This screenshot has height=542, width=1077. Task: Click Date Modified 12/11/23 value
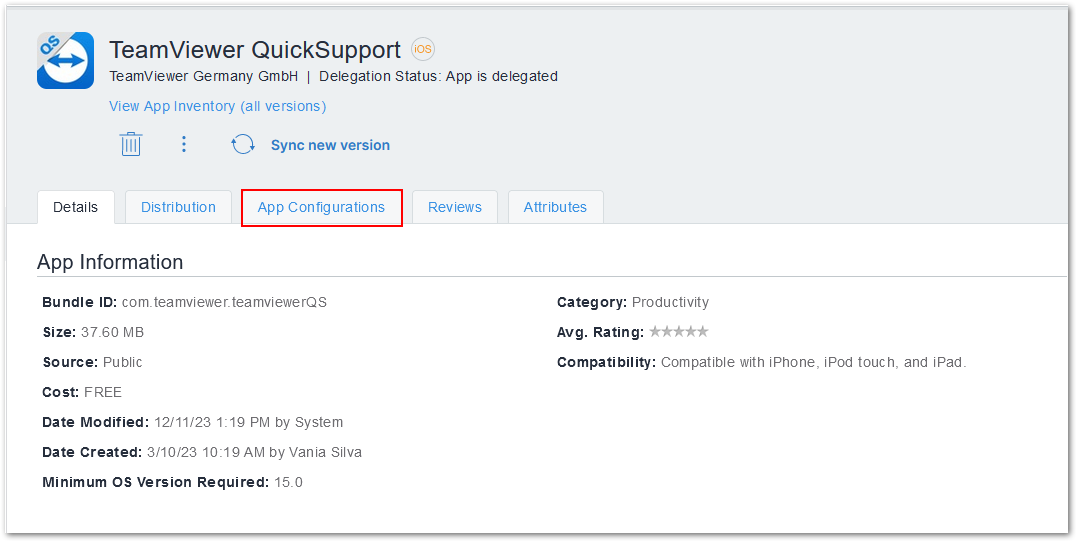[x=249, y=422]
